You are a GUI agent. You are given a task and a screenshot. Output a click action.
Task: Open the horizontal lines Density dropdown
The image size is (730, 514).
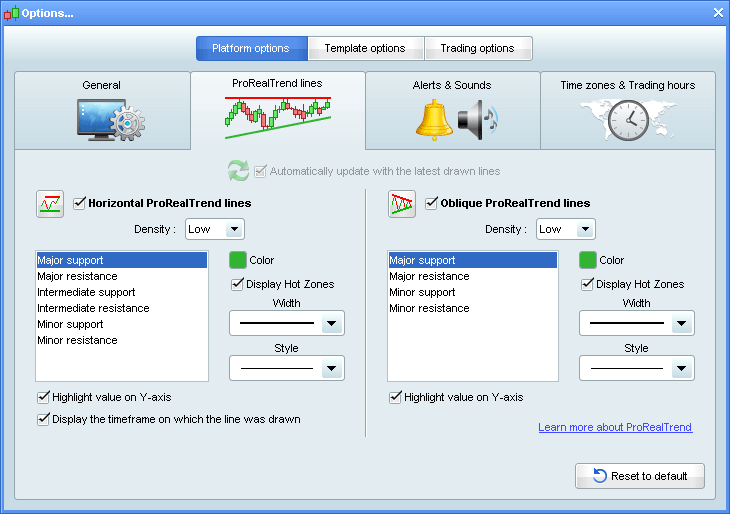215,229
